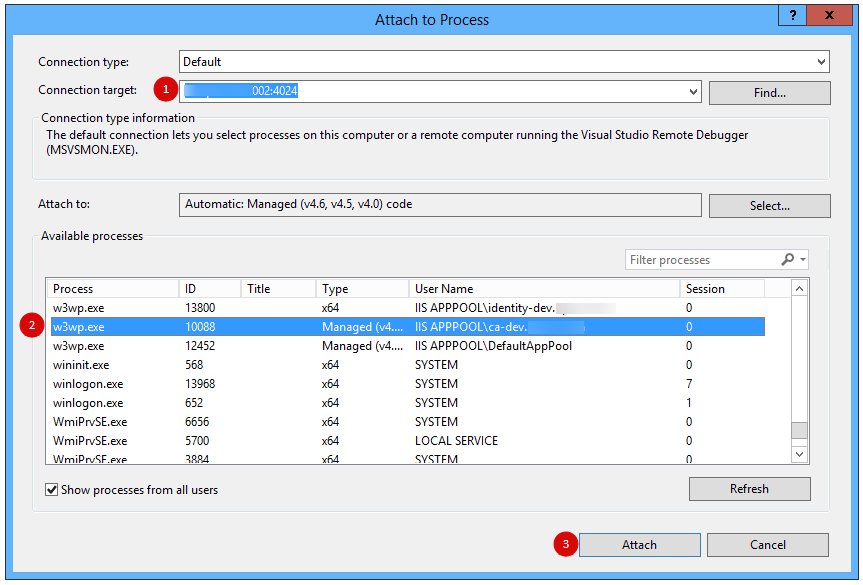Click the search magnifier icon in Filter processes
Viewport: 863px width, 585px height.
click(787, 259)
